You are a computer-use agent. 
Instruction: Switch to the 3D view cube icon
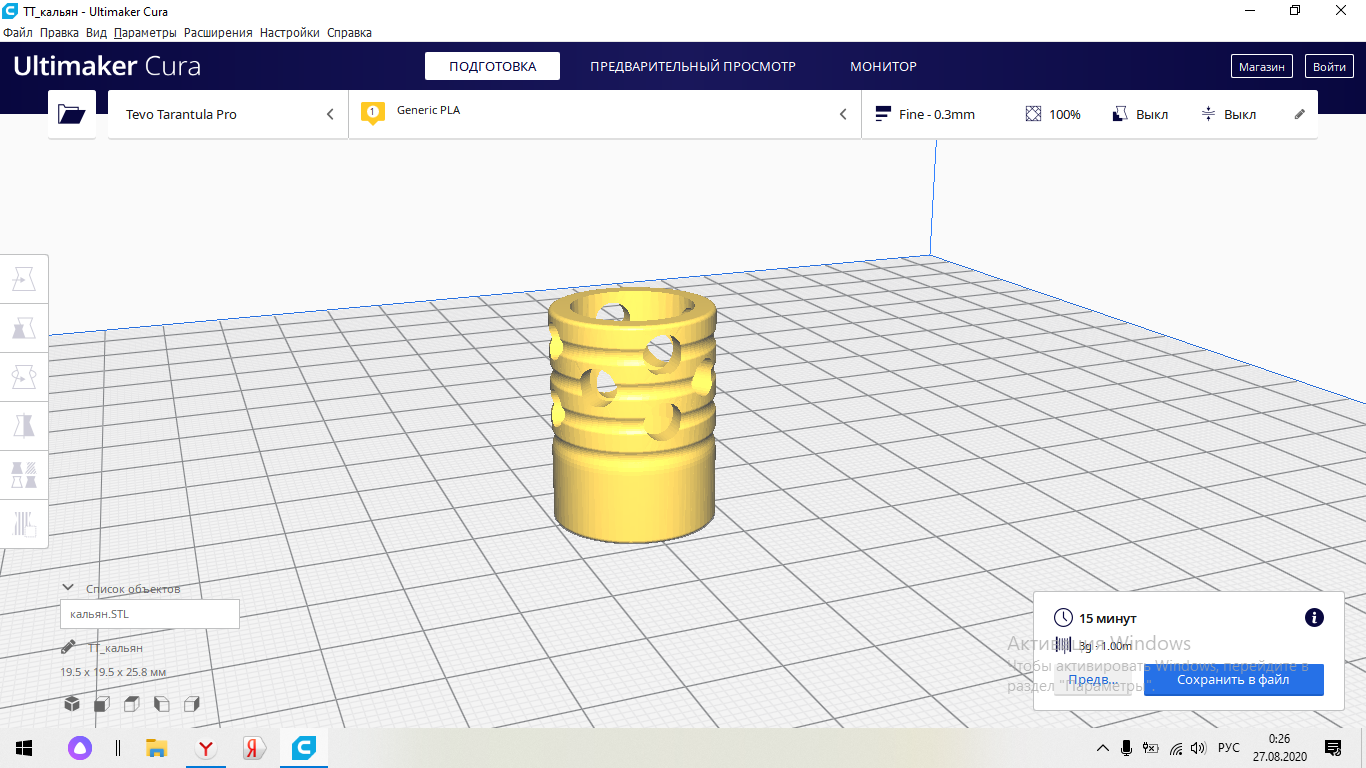72,704
